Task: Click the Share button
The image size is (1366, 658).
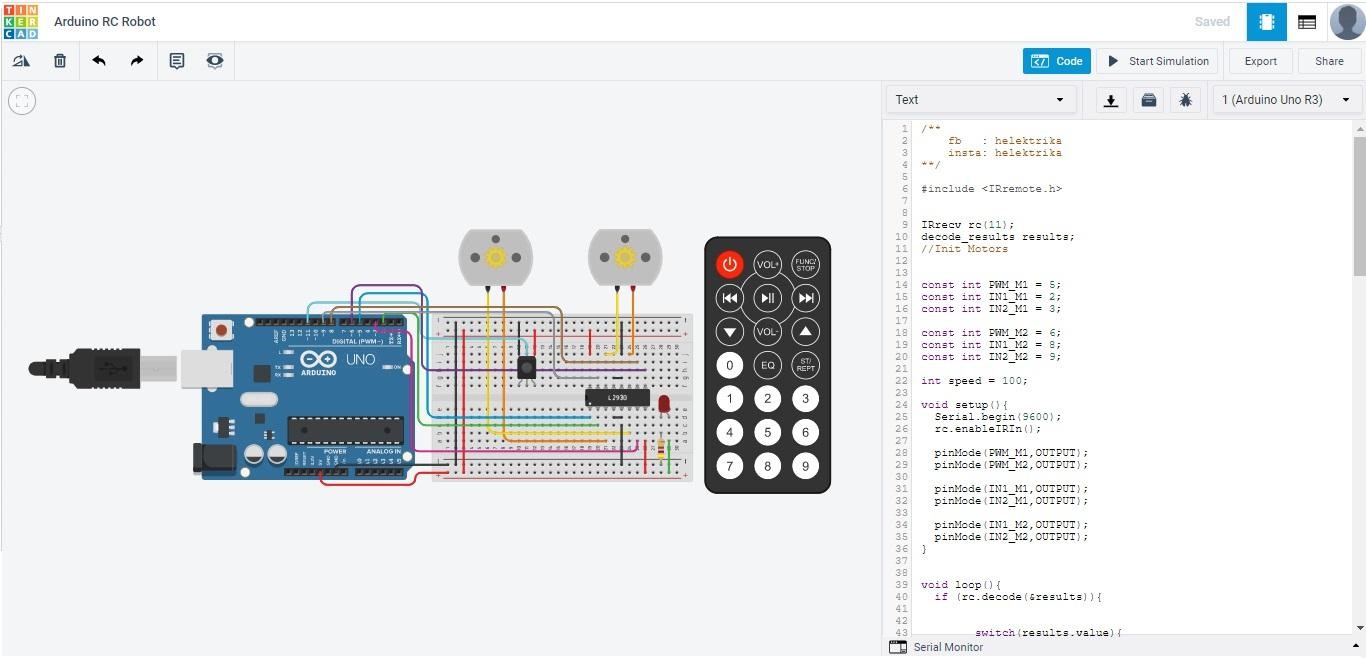Action: pyautogui.click(x=1329, y=61)
